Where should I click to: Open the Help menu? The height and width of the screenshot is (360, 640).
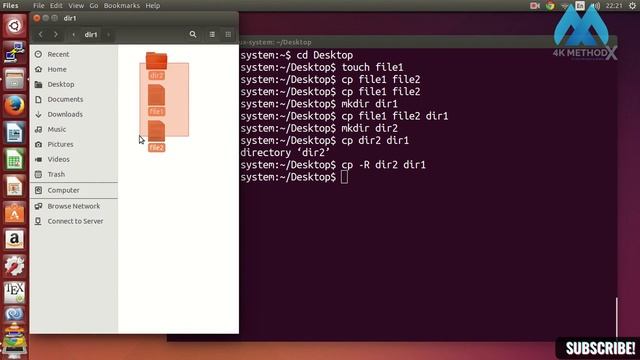coord(153,5)
